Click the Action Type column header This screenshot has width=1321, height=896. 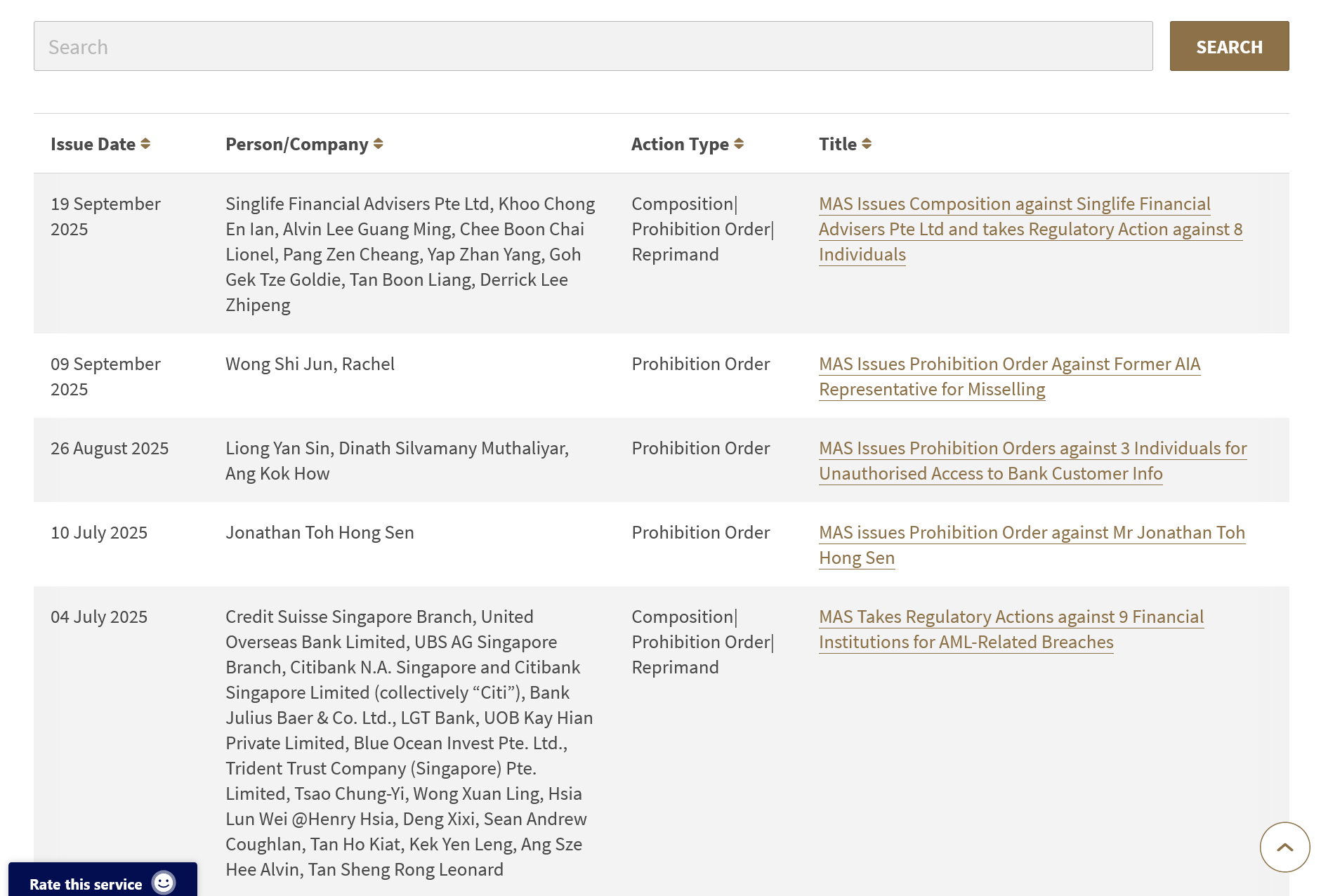pyautogui.click(x=679, y=144)
